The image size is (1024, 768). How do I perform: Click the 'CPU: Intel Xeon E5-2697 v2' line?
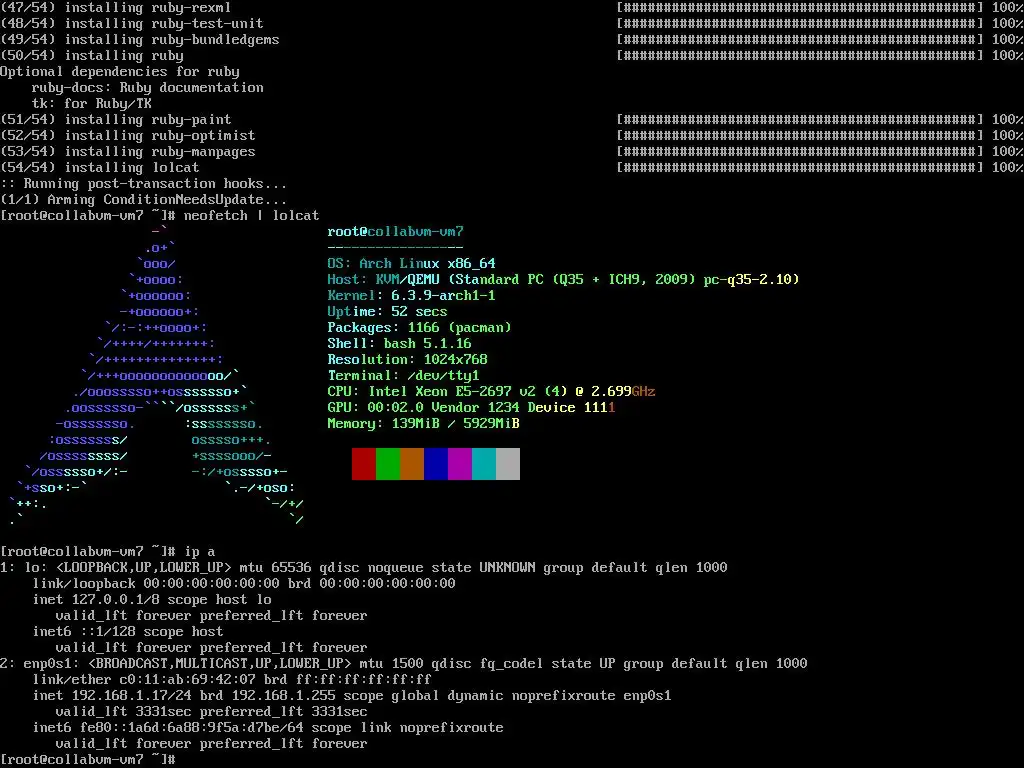[491, 391]
